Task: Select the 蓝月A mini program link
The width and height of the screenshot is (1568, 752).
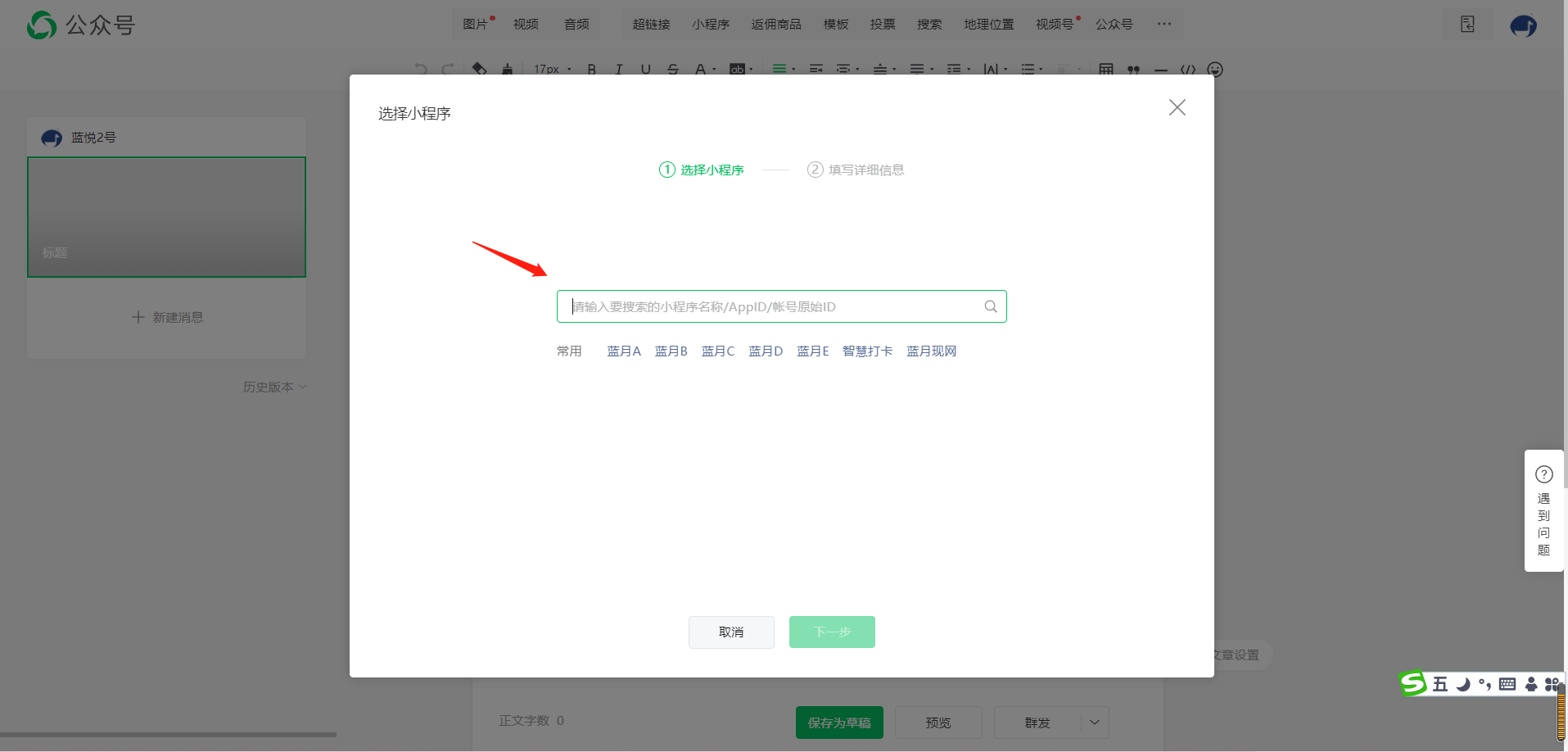Action: (x=624, y=351)
